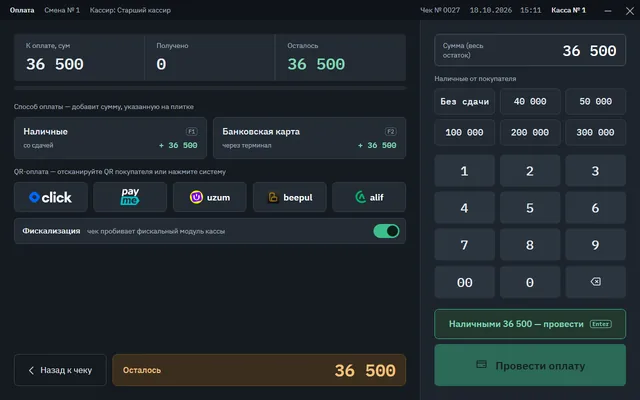The image size is (640, 400).
Task: Focus the Сумма (весь остаток) field
Action: point(530,50)
